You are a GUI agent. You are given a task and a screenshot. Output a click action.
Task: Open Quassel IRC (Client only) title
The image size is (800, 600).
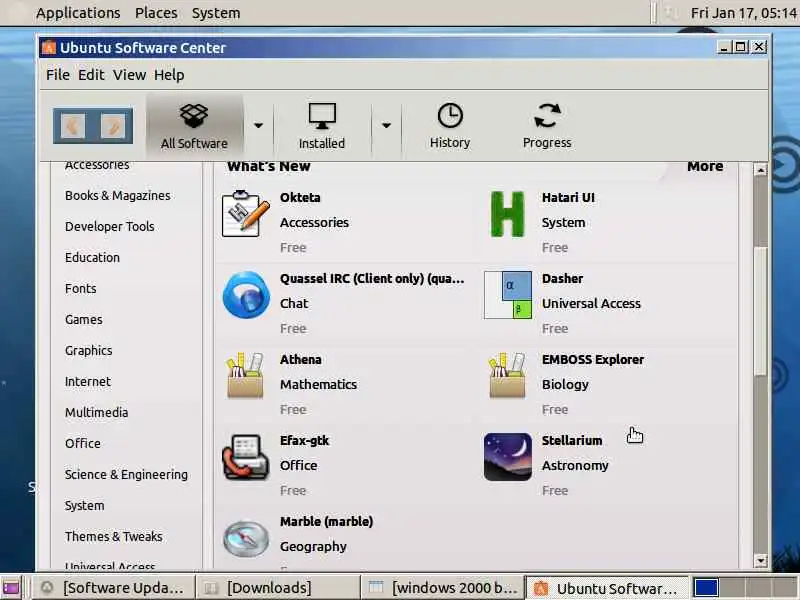372,279
